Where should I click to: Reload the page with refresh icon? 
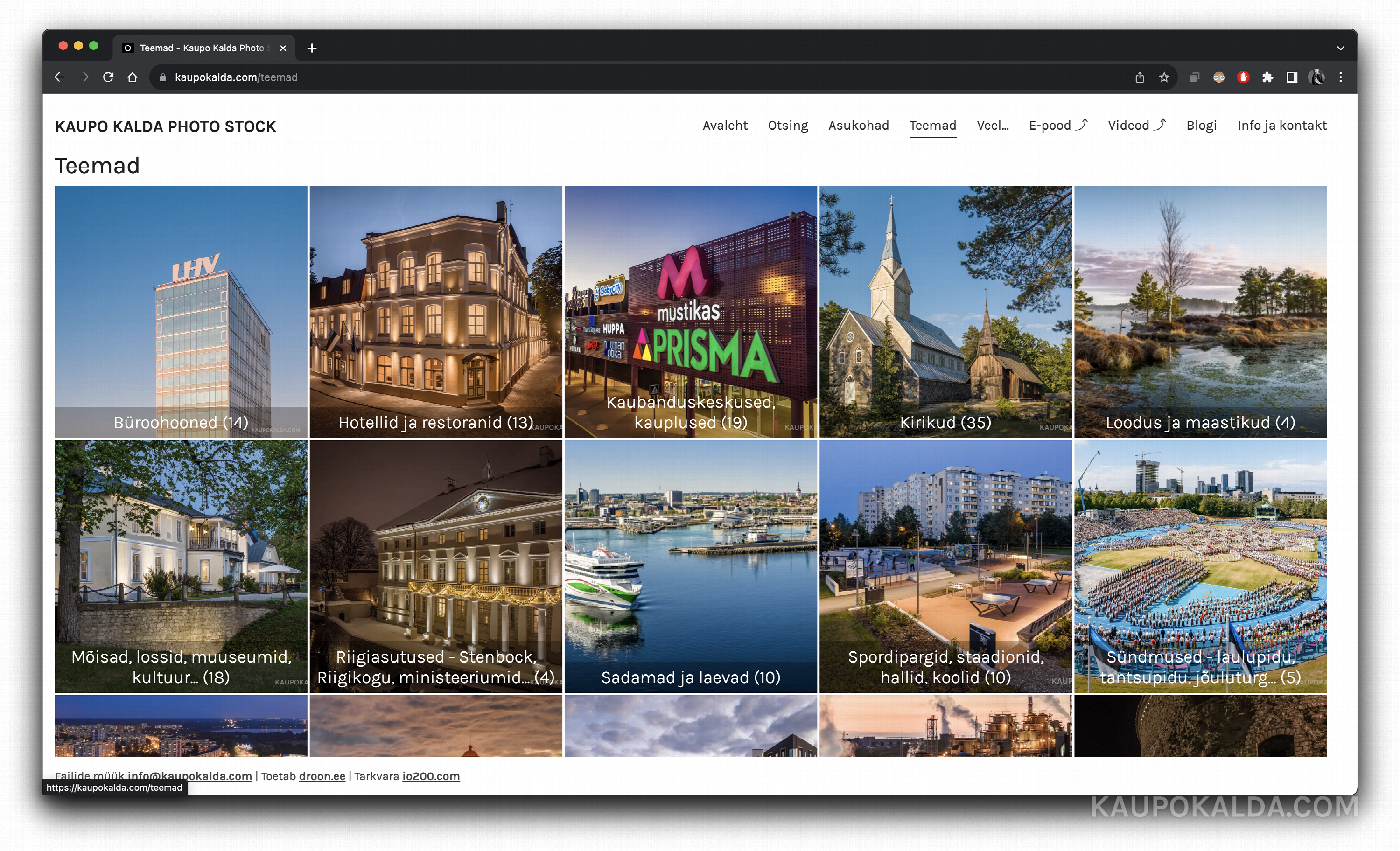pos(108,77)
